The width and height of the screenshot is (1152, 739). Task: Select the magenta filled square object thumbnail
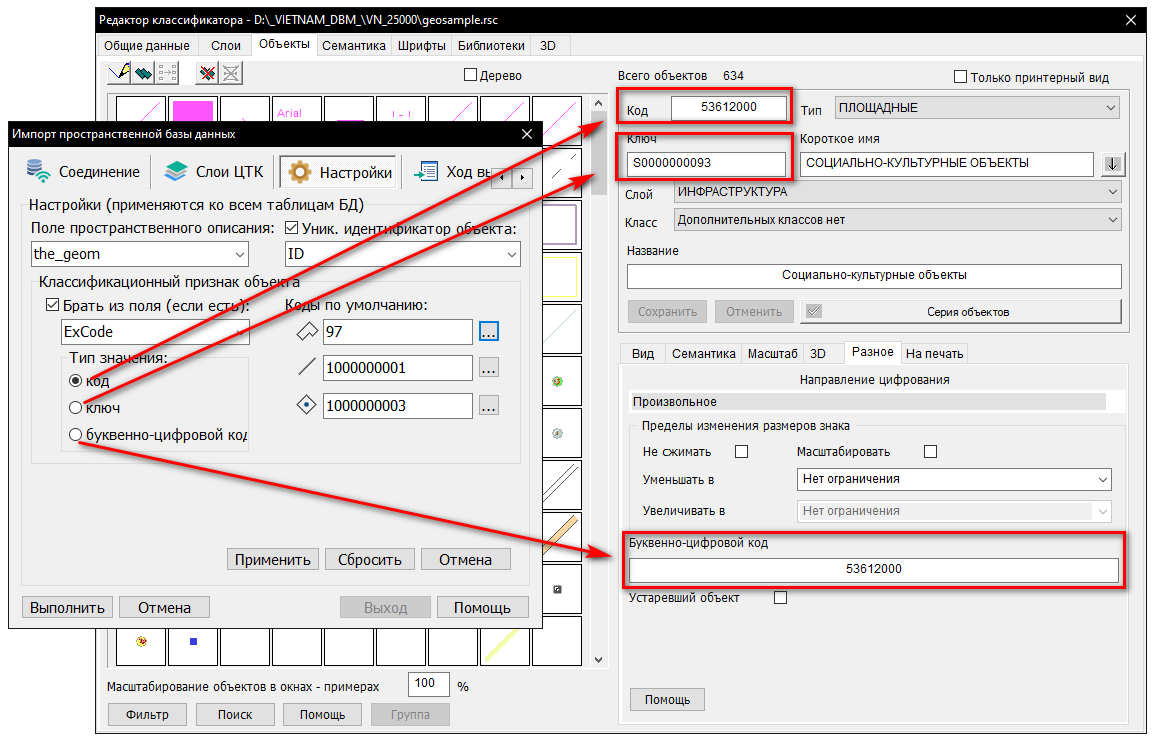coord(193,112)
